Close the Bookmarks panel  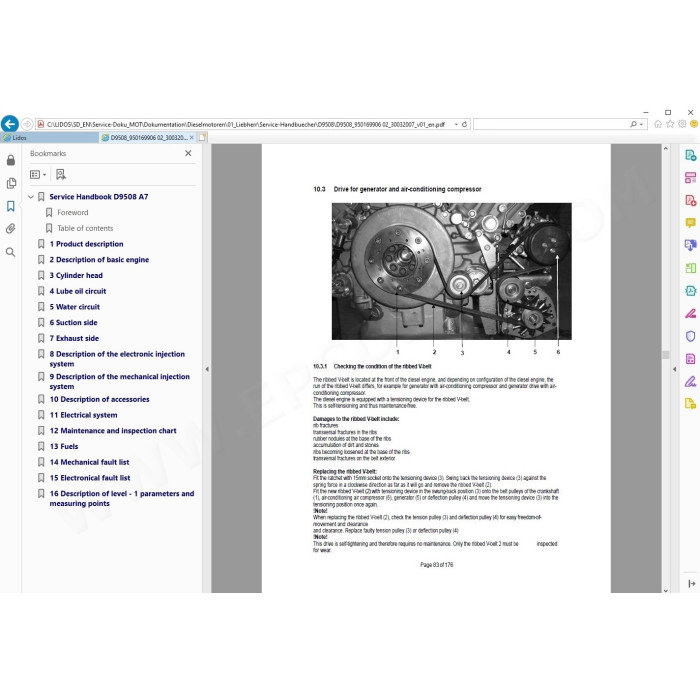click(x=188, y=153)
